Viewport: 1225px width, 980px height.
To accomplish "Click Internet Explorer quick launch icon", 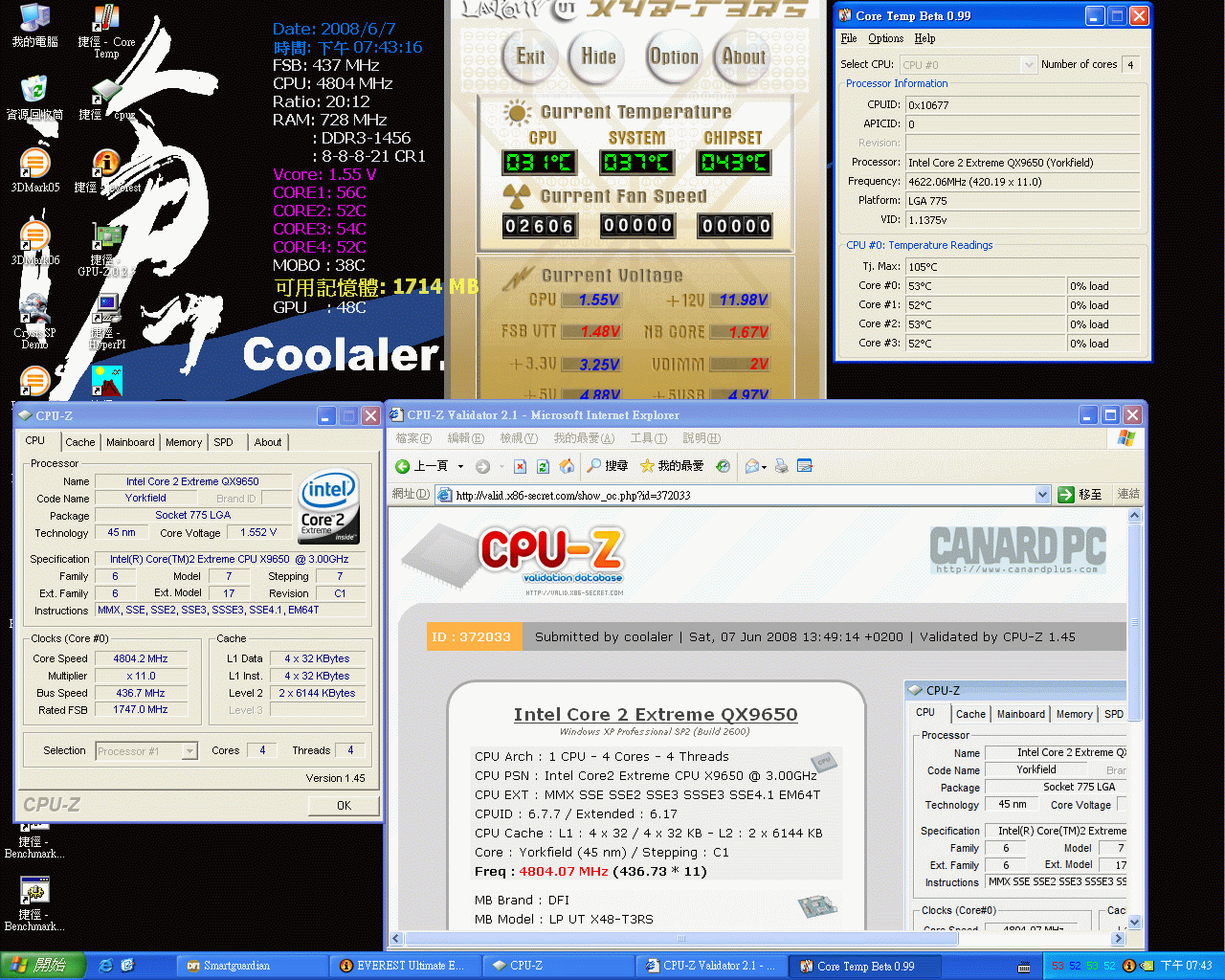I will 105,966.
